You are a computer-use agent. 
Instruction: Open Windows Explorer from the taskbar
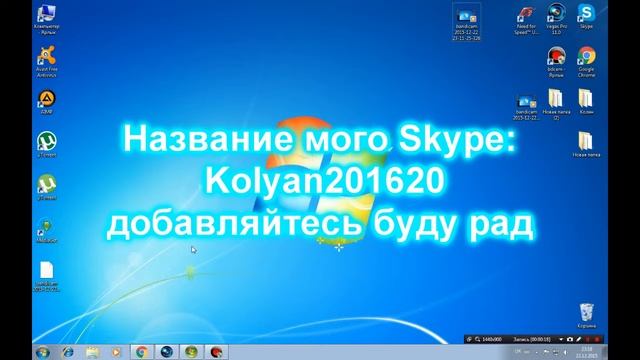[x=93, y=352]
